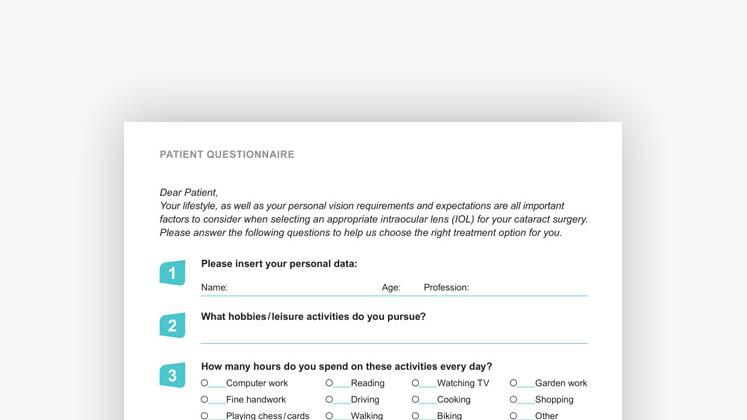Select the Watching TV option circle

pyautogui.click(x=415, y=383)
